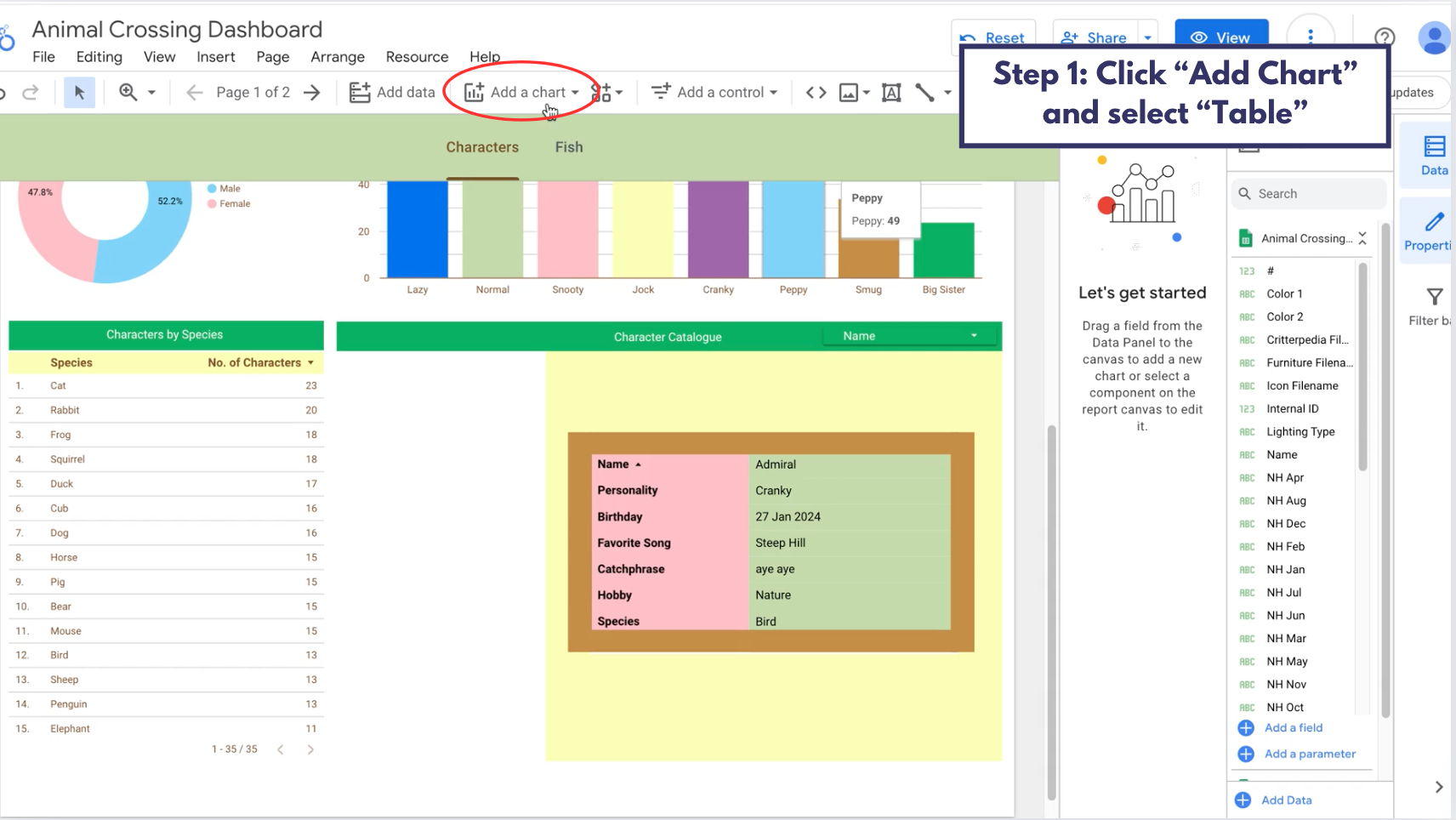Go to the next page arrow

[x=312, y=92]
